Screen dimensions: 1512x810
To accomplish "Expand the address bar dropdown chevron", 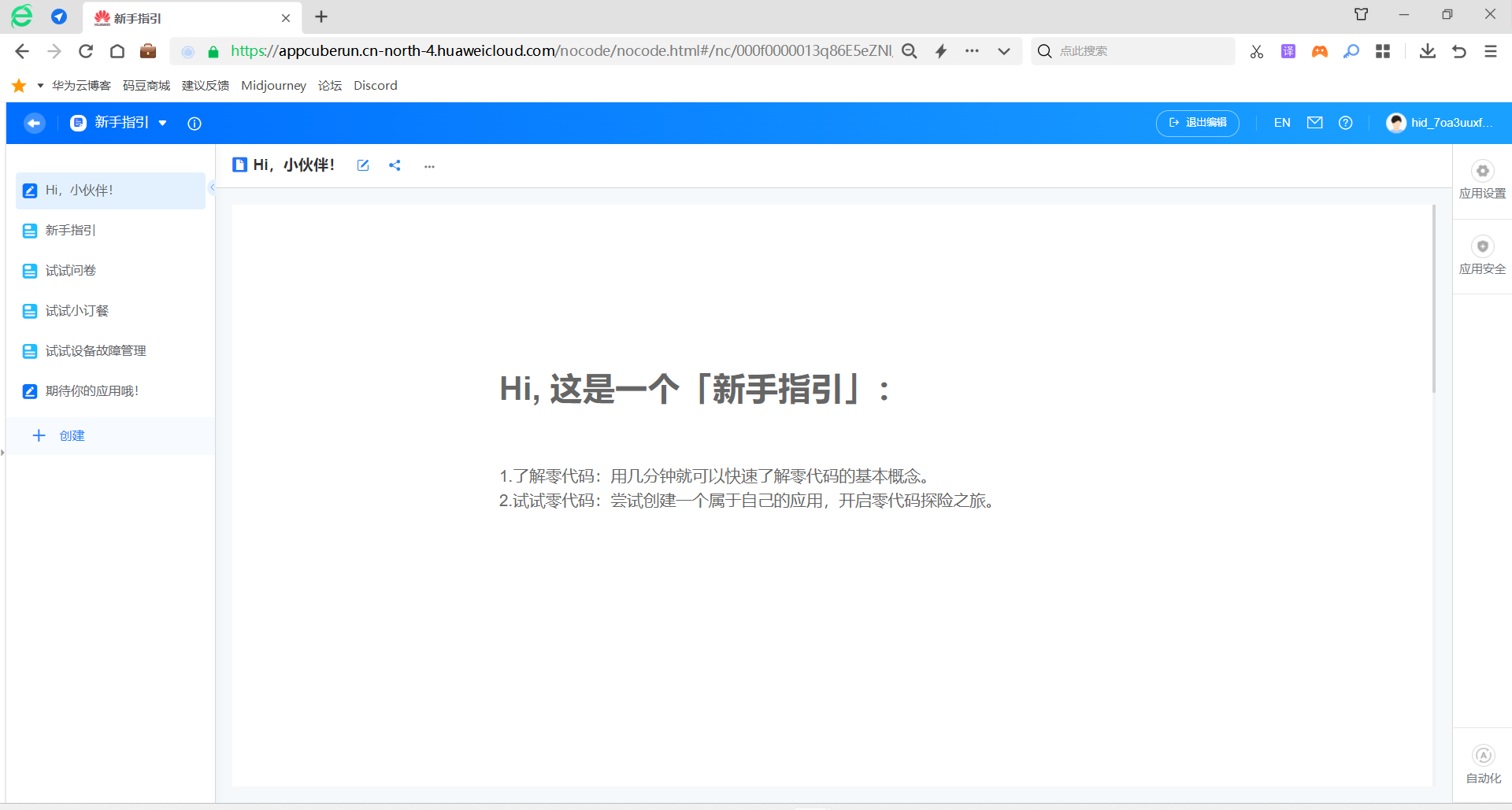I will [x=1004, y=51].
